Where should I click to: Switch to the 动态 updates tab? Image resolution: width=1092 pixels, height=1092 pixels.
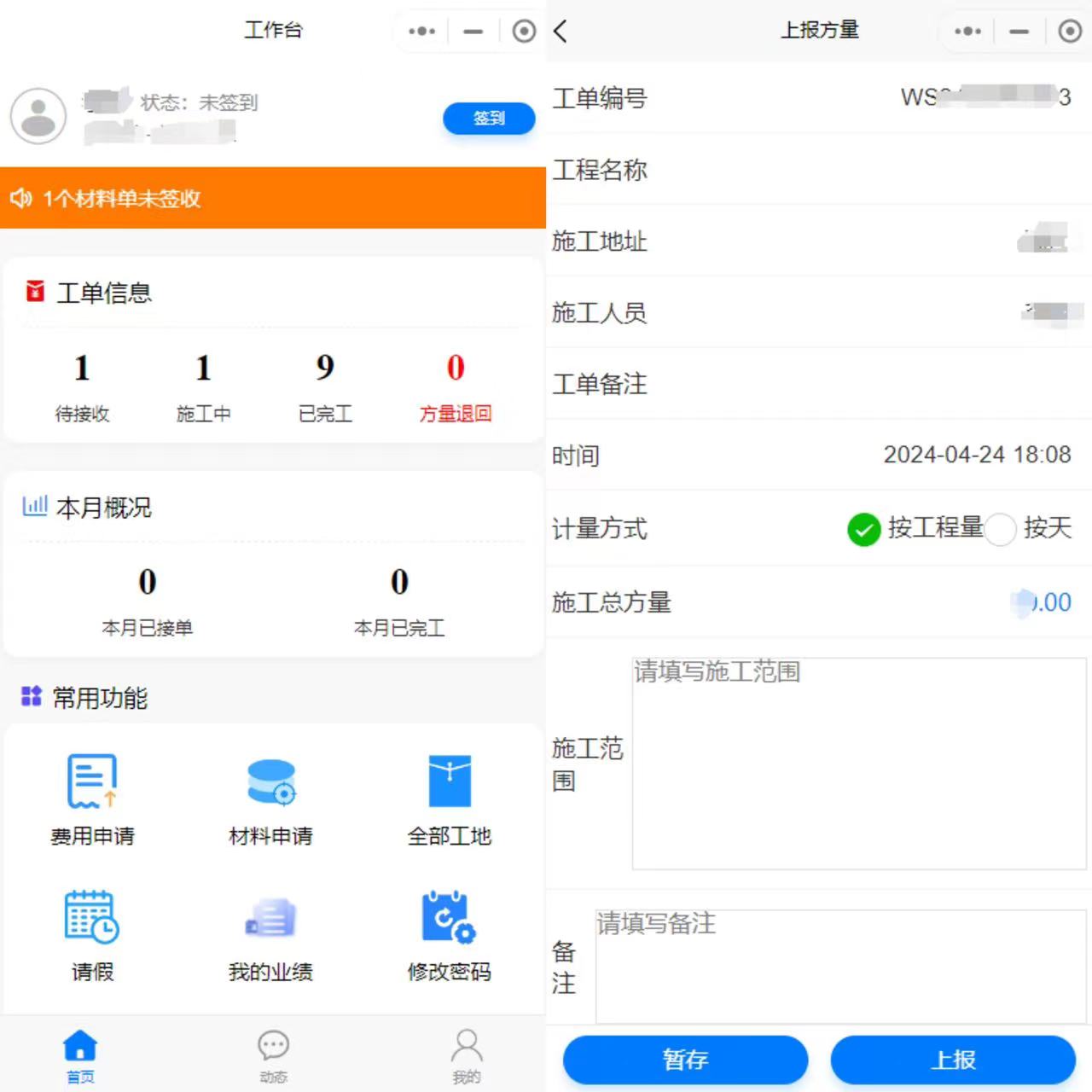pos(273,1055)
